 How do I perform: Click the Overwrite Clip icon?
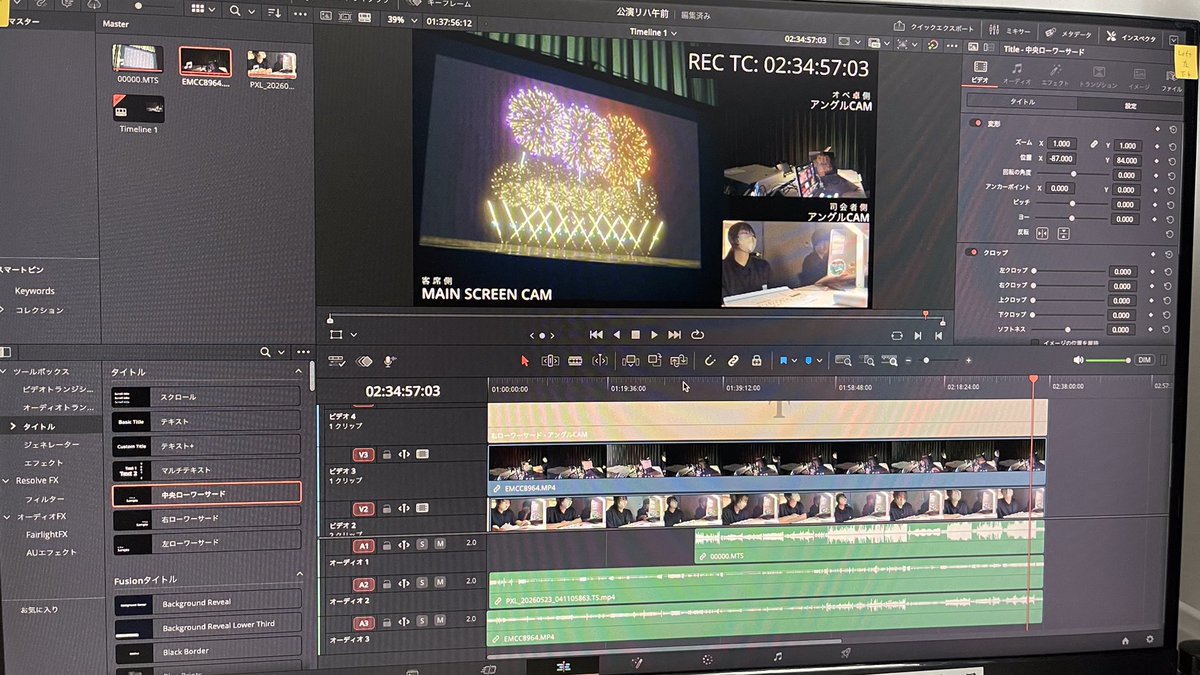(655, 360)
